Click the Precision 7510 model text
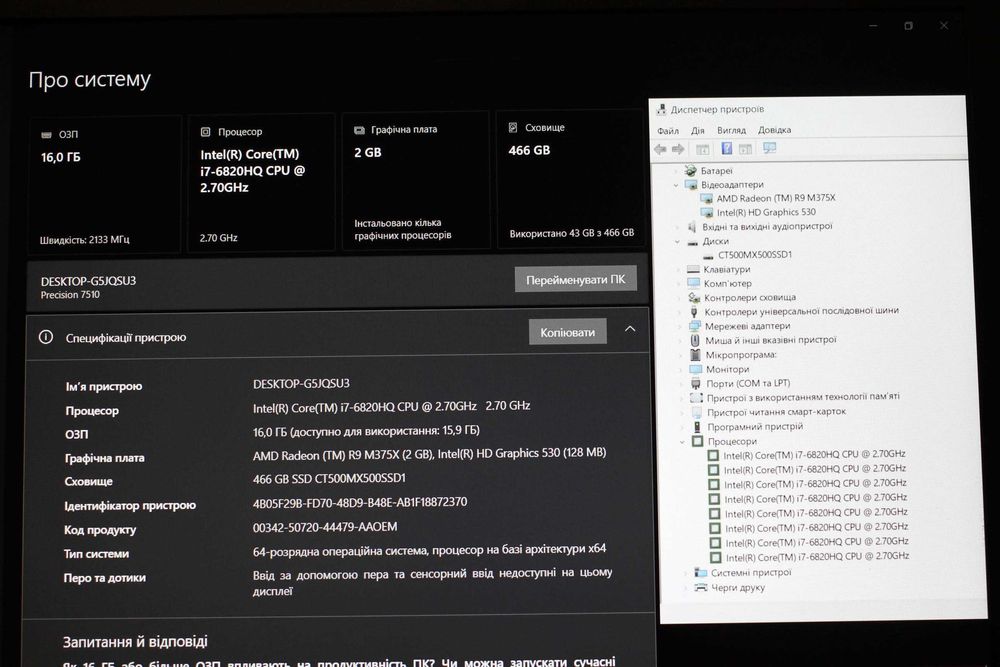Screen dimensions: 1000x667 (70, 295)
